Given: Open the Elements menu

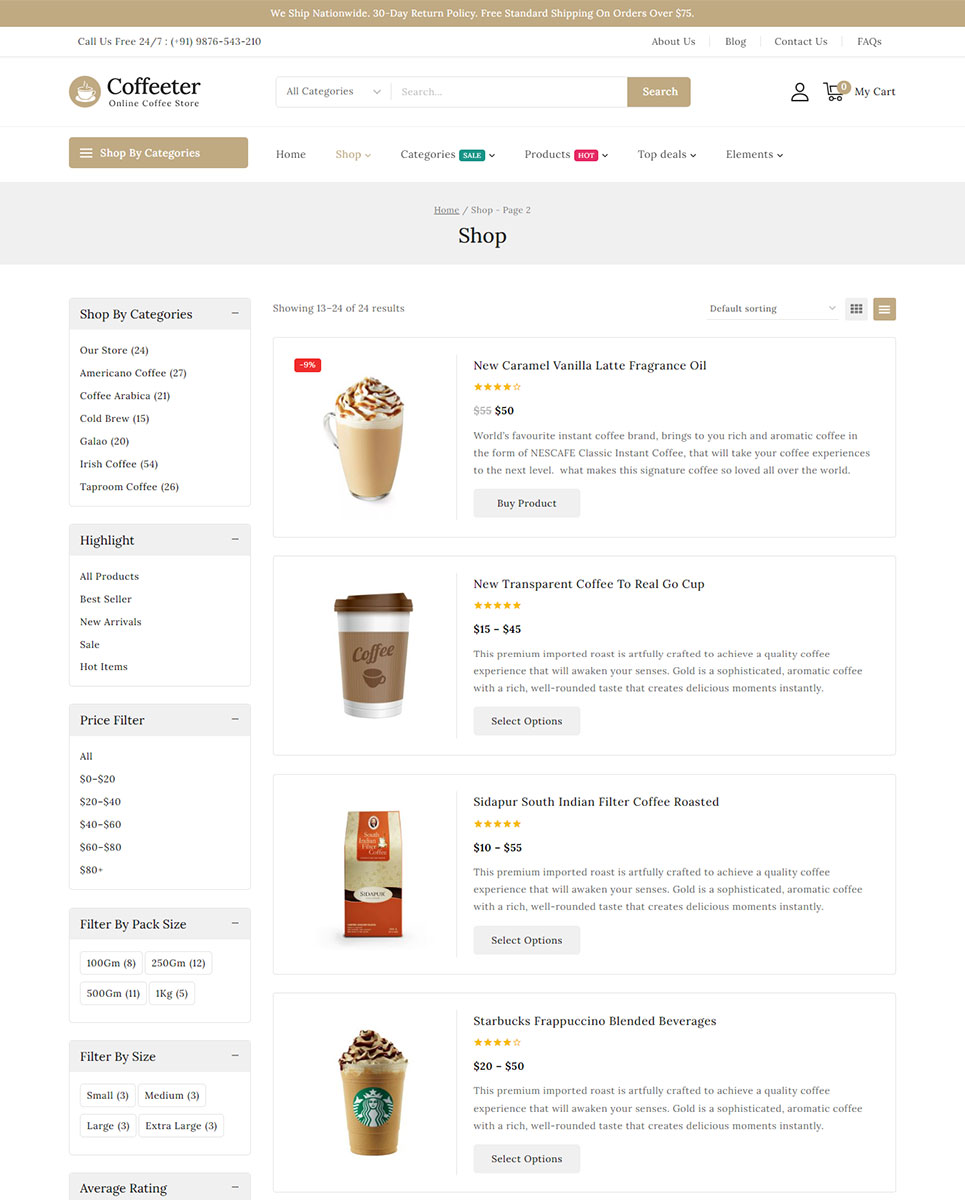Looking at the screenshot, I should tap(754, 155).
